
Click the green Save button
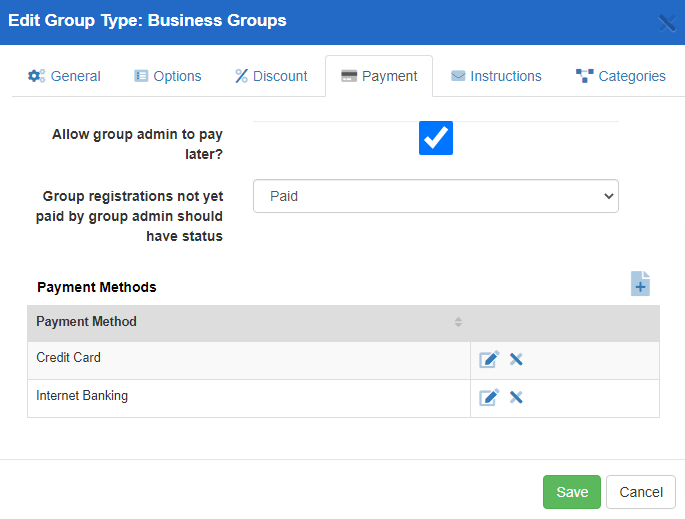tap(572, 492)
